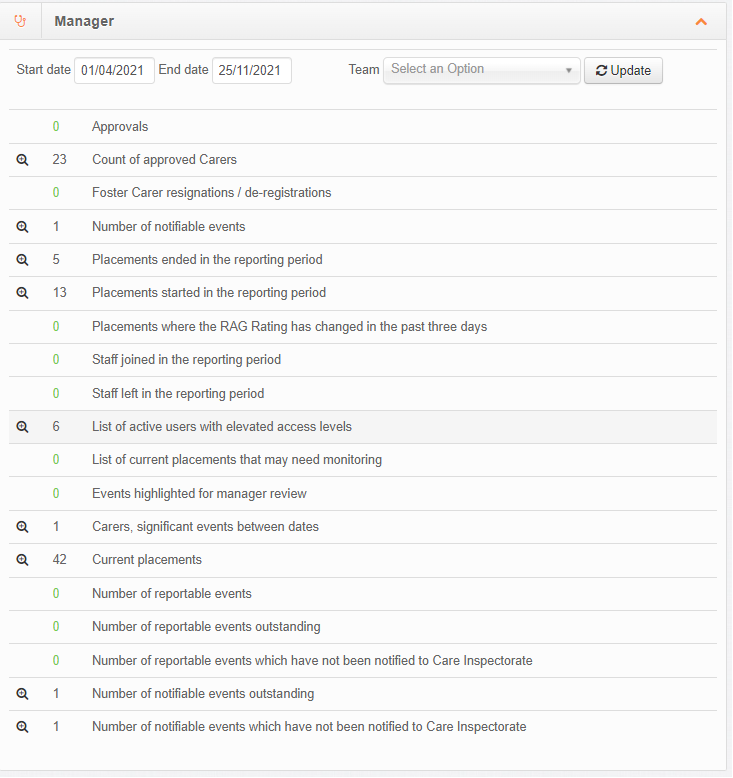
Task: Click 'Number of notifiable events outstanding' text
Action: (203, 694)
